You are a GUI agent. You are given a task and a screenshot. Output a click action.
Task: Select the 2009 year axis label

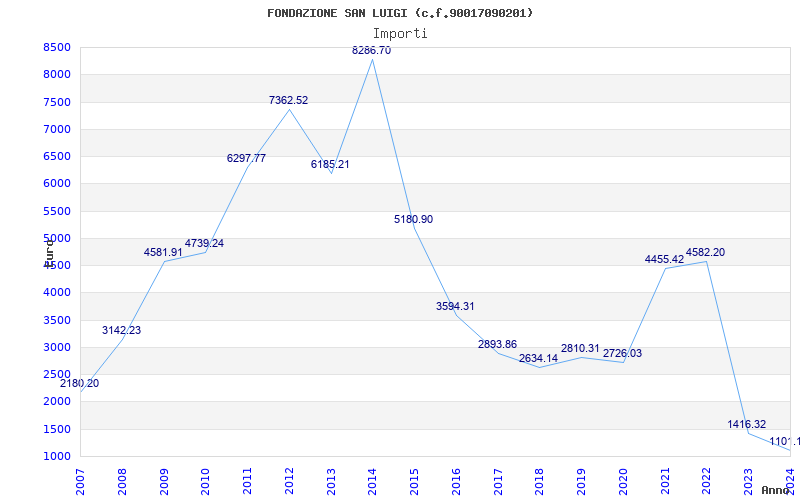pyautogui.click(x=164, y=482)
